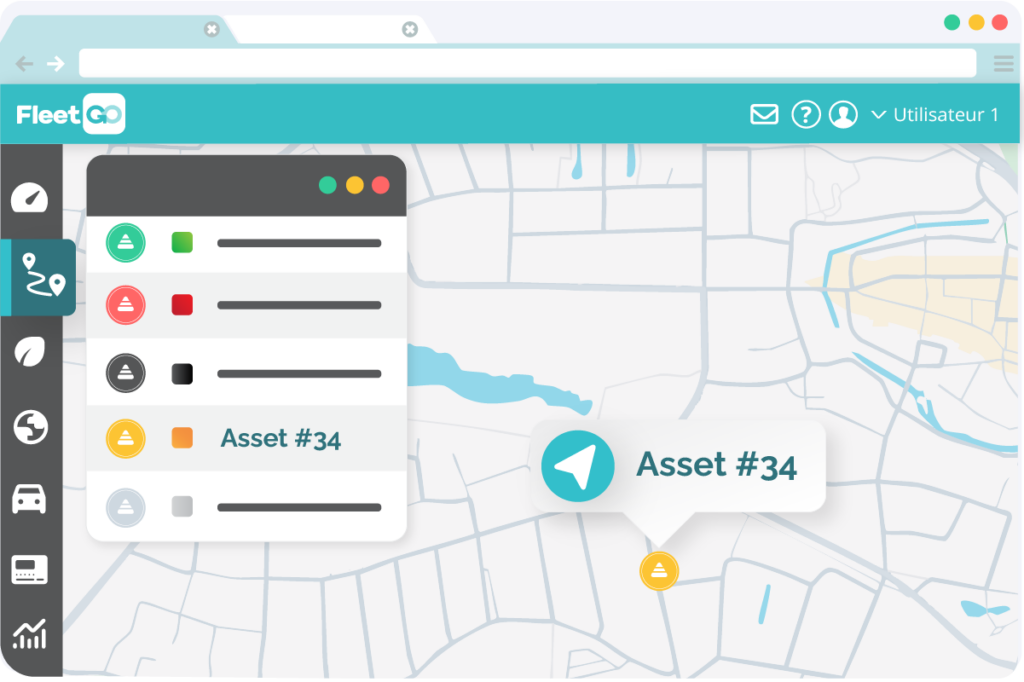This screenshot has height=682, width=1024.
Task: Click the red dot on asset panel header
Action: pyautogui.click(x=381, y=186)
